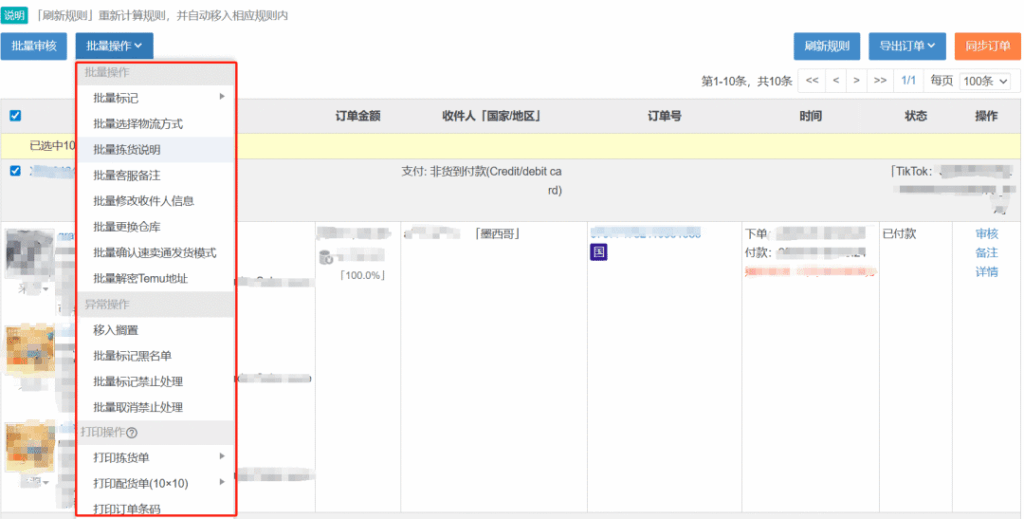Click the purple 国 badge under order number

598,252
